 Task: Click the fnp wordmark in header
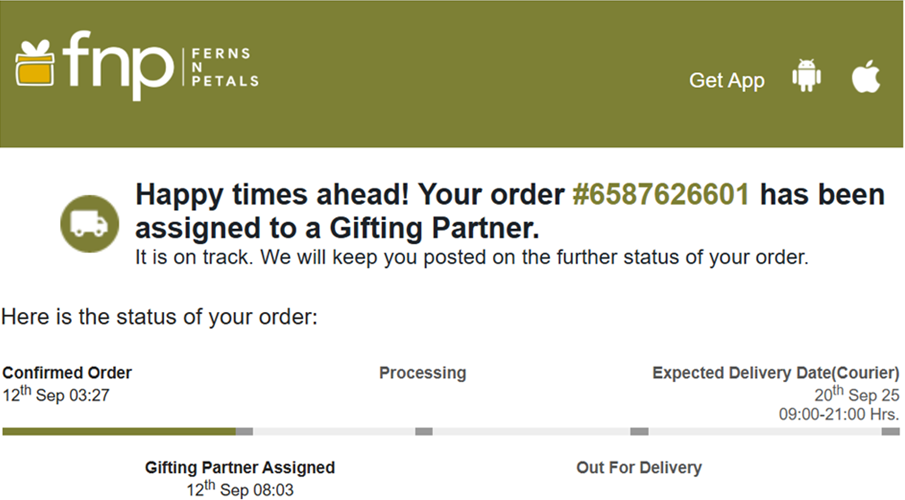coord(118,65)
